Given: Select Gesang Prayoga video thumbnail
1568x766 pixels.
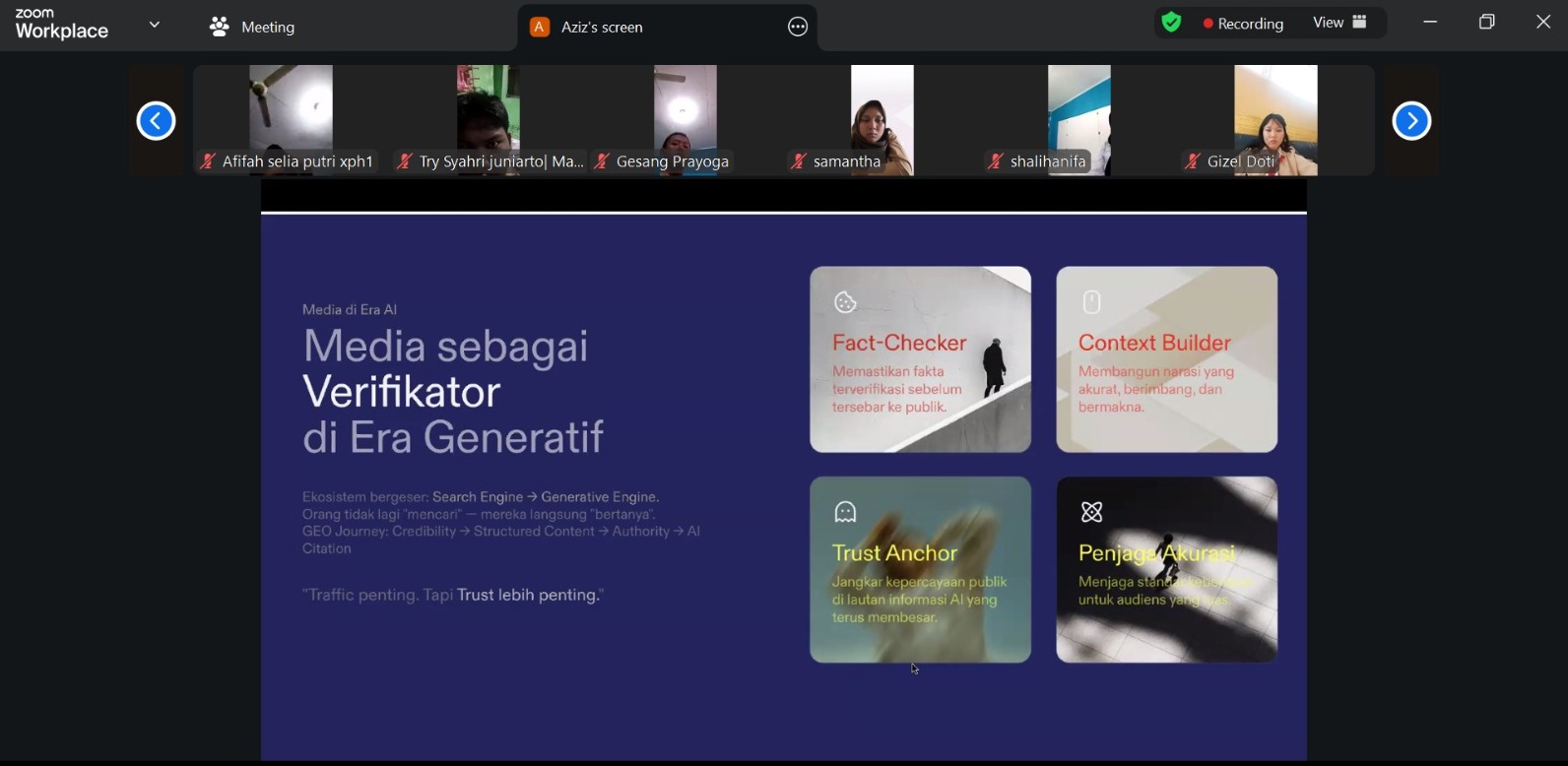Looking at the screenshot, I should click(686, 120).
